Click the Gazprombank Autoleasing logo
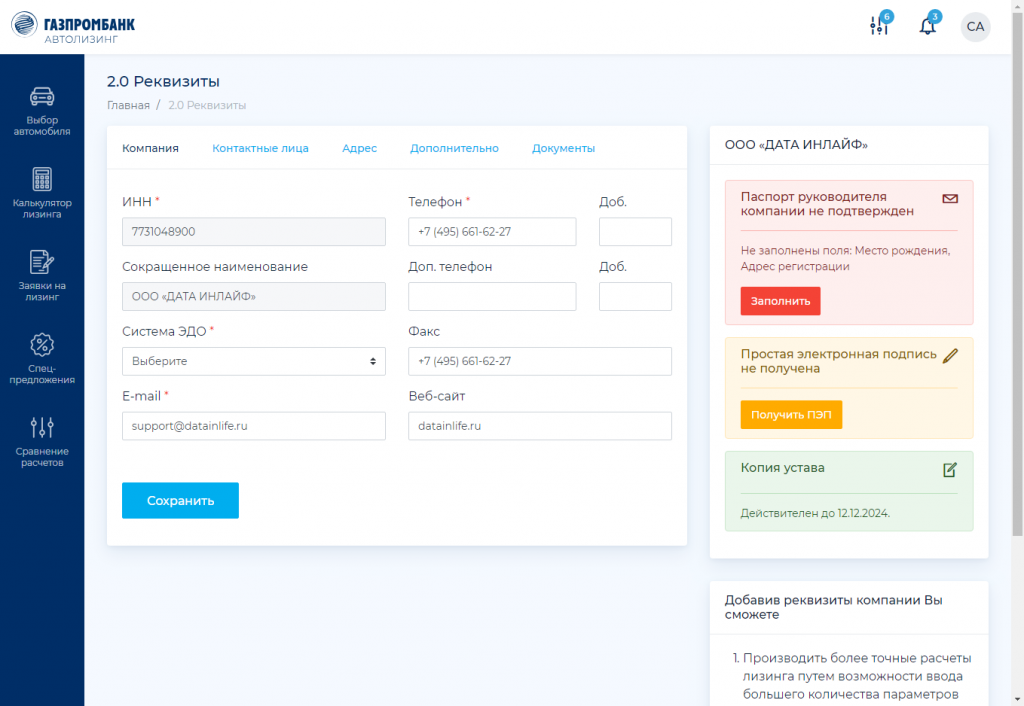 click(73, 27)
